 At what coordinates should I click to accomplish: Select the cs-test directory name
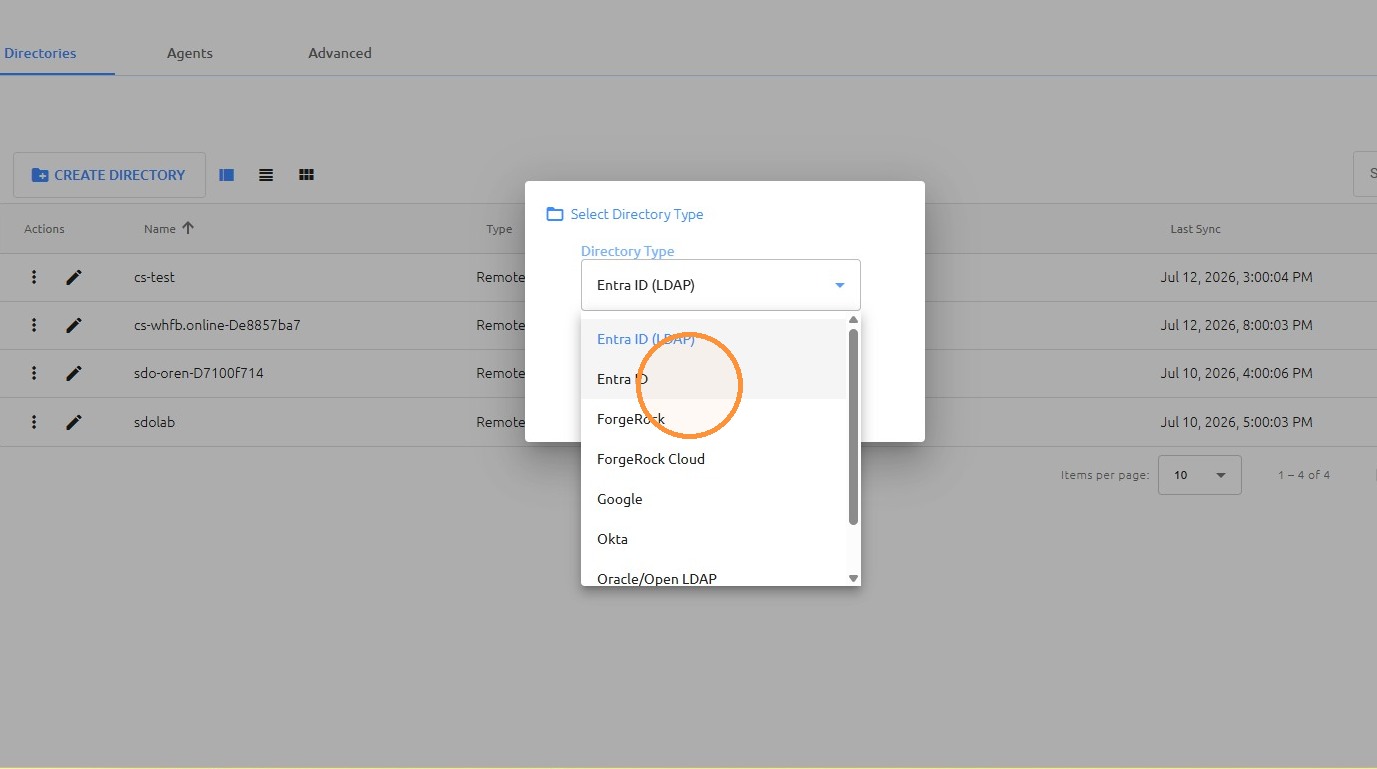pyautogui.click(x=154, y=277)
